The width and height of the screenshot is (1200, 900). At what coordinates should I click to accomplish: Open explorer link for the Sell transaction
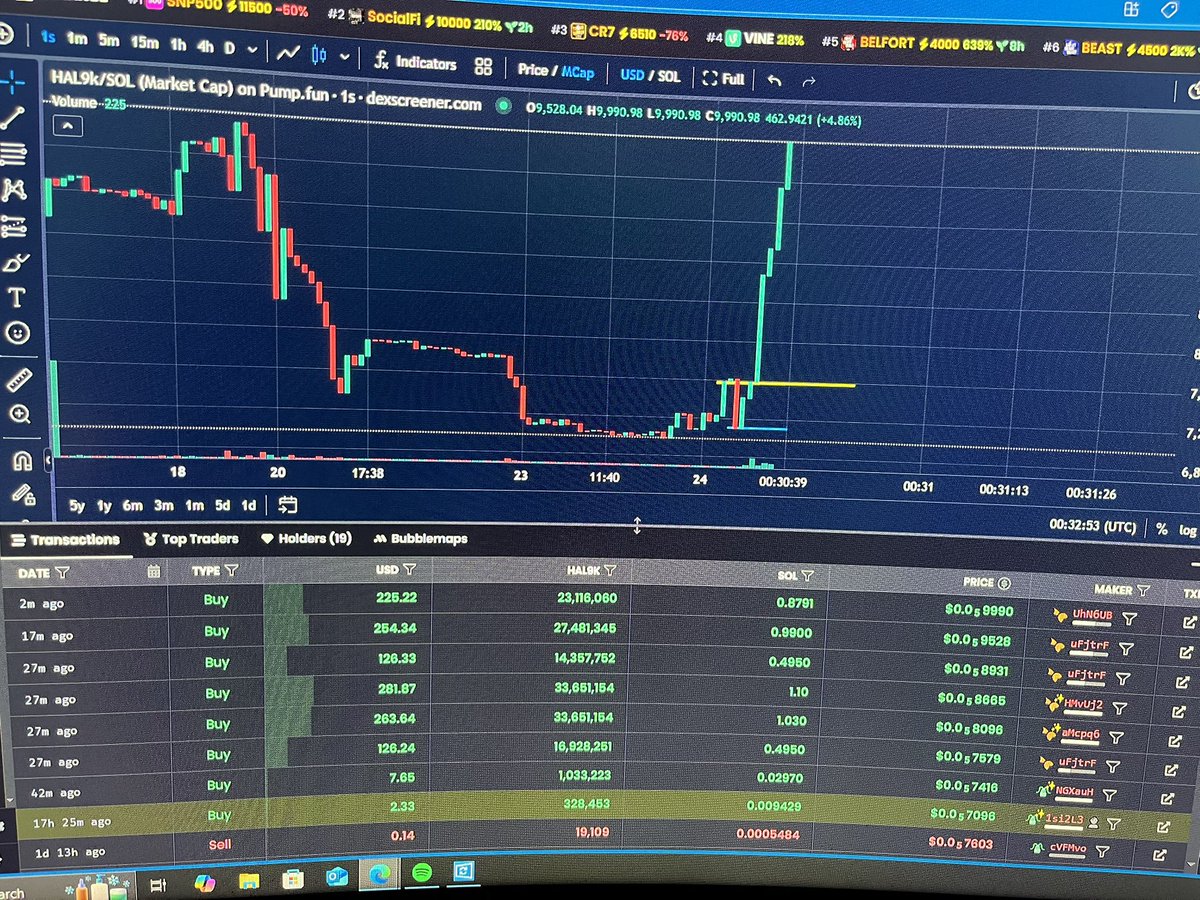(x=1158, y=855)
